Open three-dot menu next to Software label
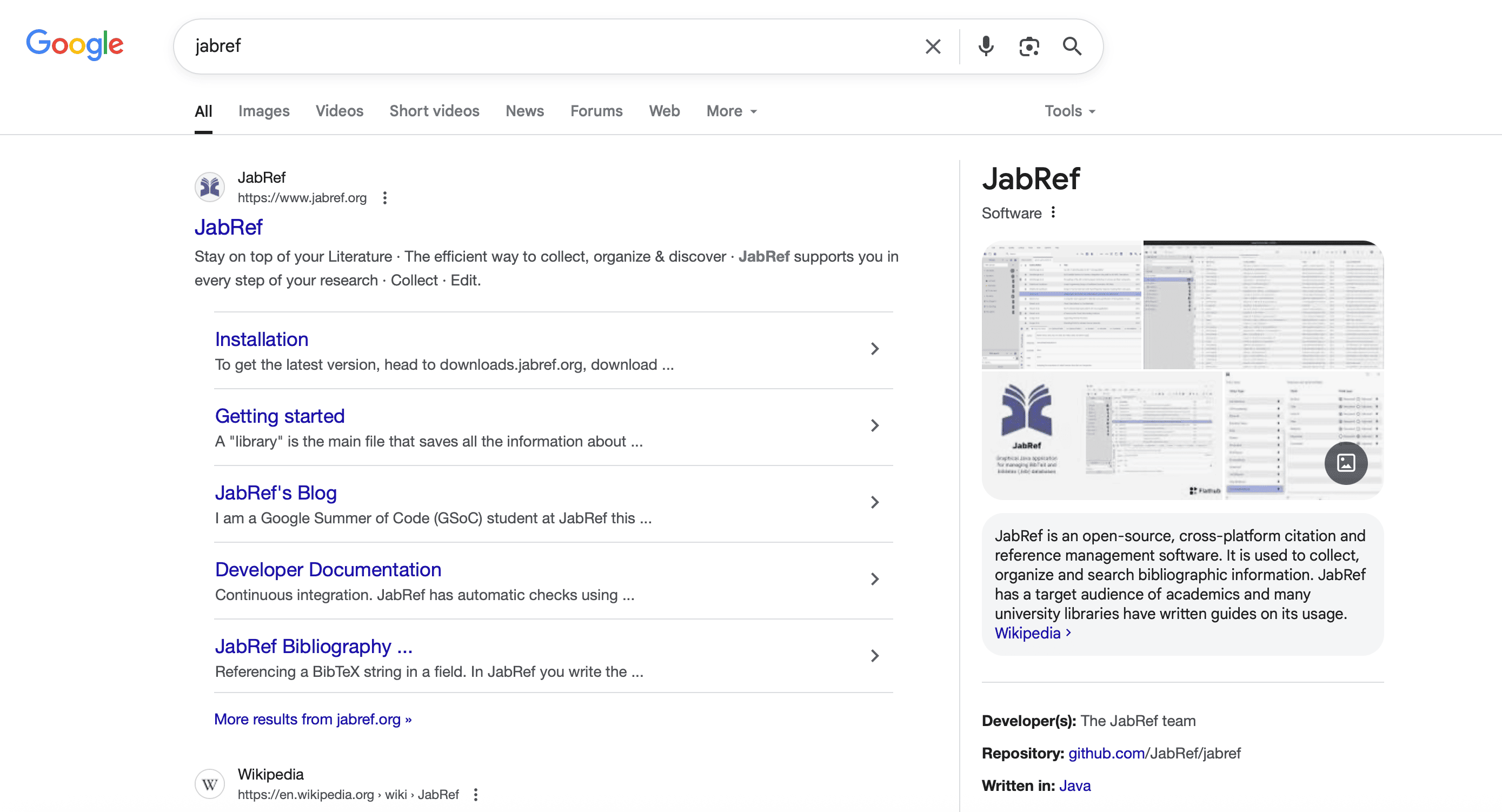This screenshot has width=1502, height=812. (1053, 213)
